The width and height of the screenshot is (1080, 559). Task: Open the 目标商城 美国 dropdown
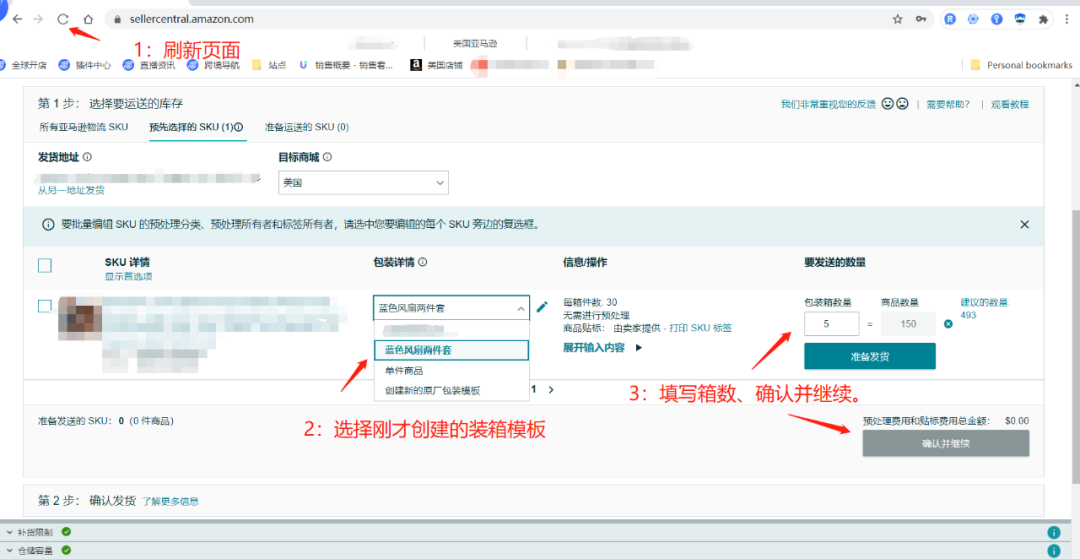click(x=363, y=183)
